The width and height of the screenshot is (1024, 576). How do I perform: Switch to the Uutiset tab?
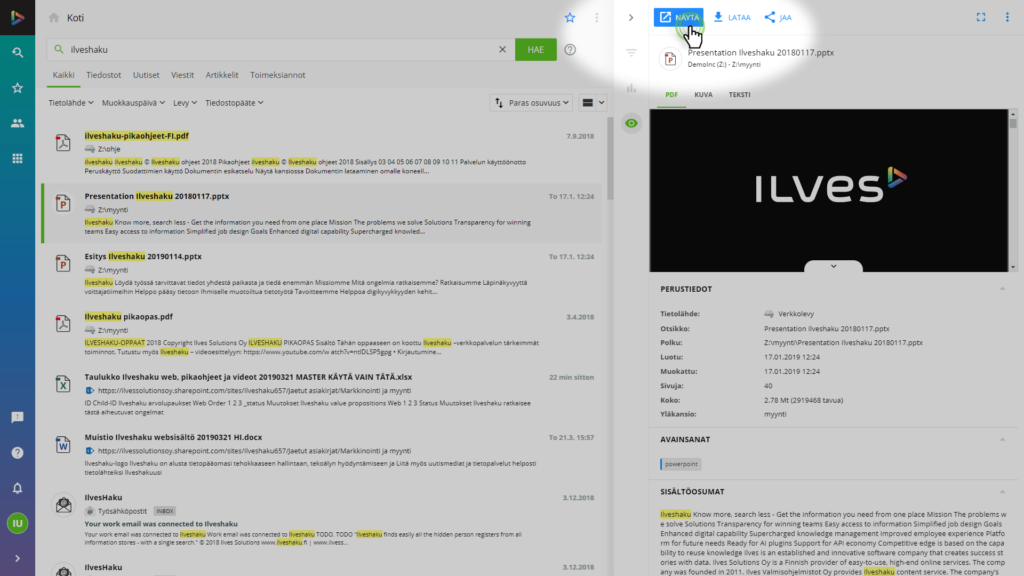[x=146, y=75]
